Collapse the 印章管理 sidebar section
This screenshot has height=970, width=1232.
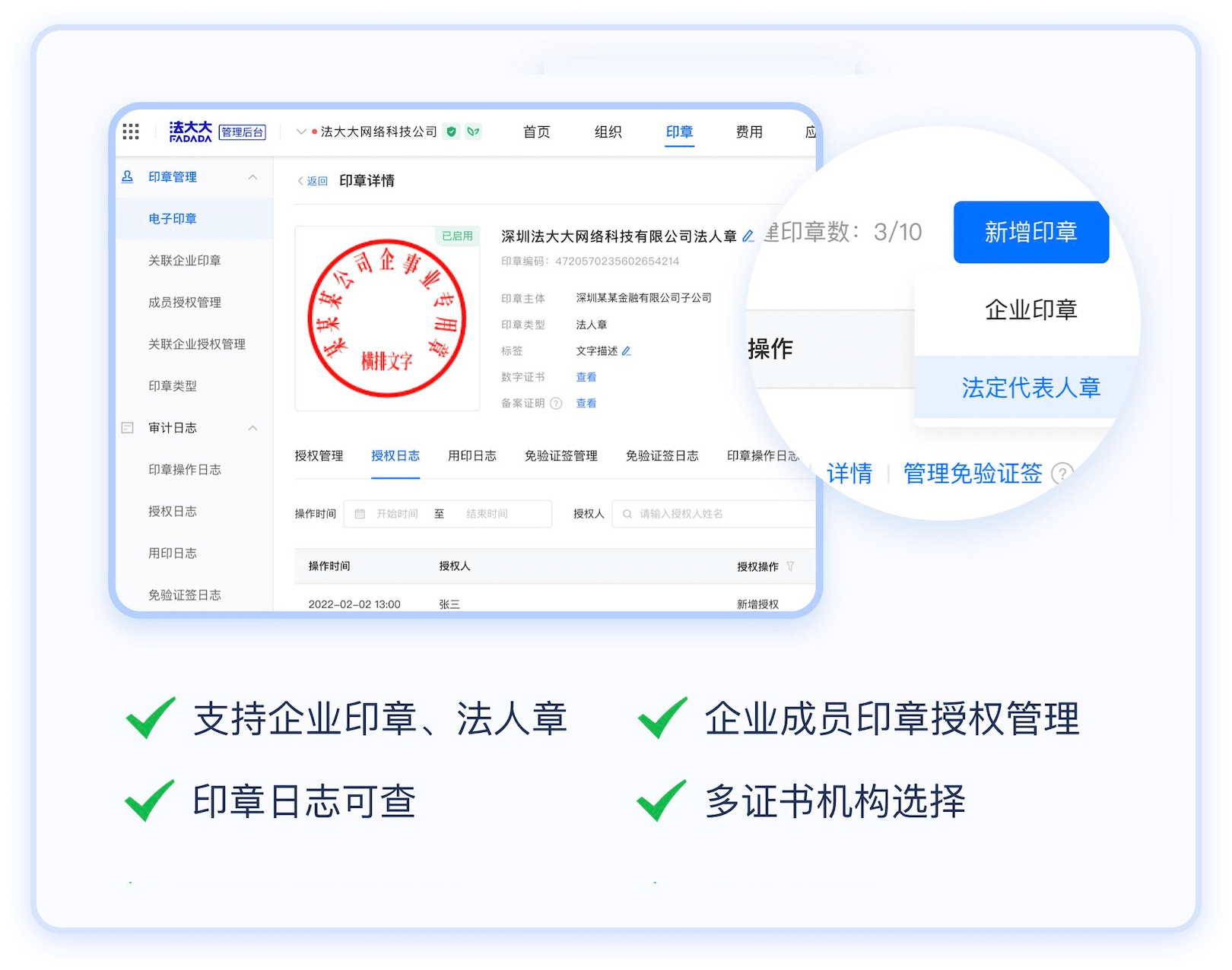pyautogui.click(x=253, y=177)
